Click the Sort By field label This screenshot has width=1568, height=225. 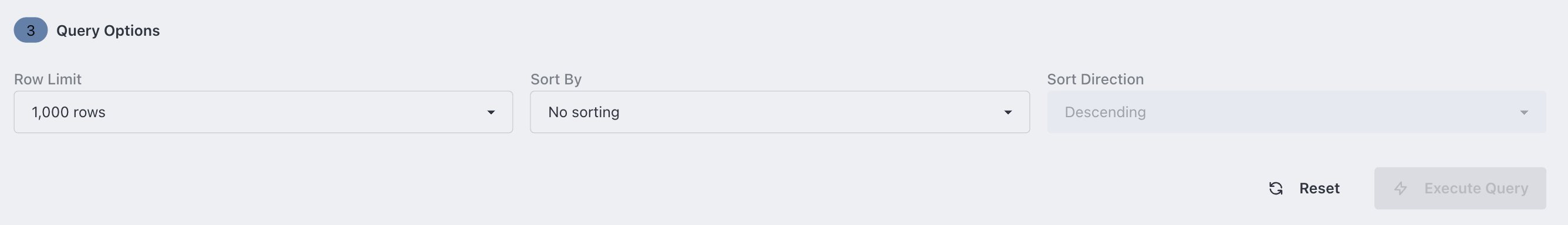tap(556, 79)
